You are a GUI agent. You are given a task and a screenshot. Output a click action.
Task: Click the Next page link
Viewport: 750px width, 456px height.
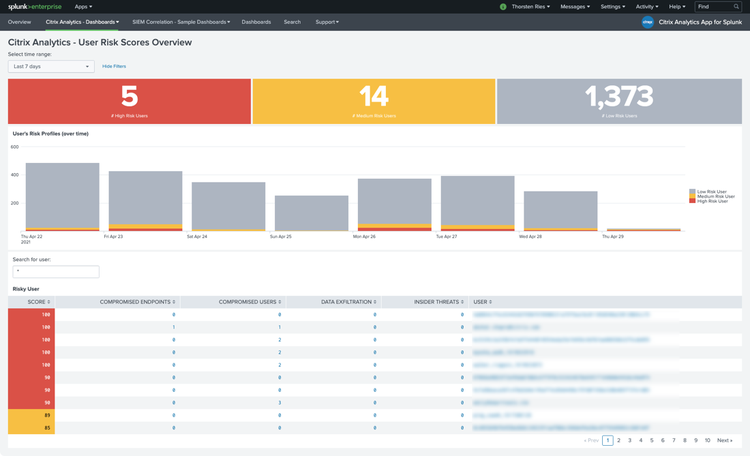[x=725, y=440]
